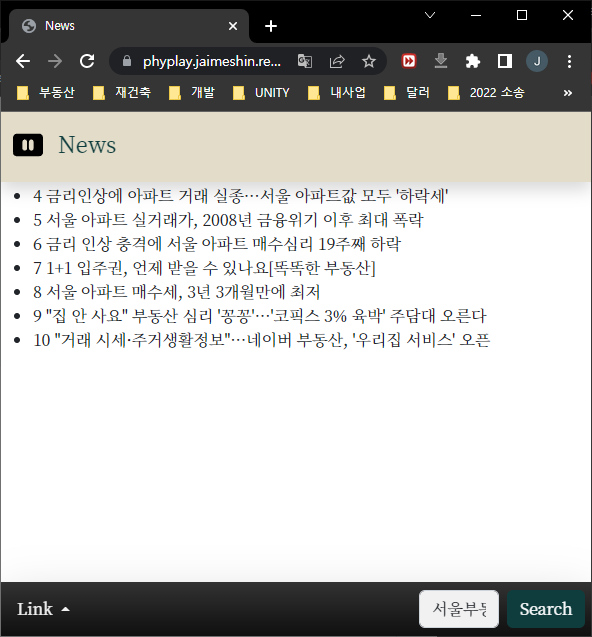Open news item 5 about 2008년 금융위기 폭락
This screenshot has height=637, width=592.
pyautogui.click(x=228, y=220)
